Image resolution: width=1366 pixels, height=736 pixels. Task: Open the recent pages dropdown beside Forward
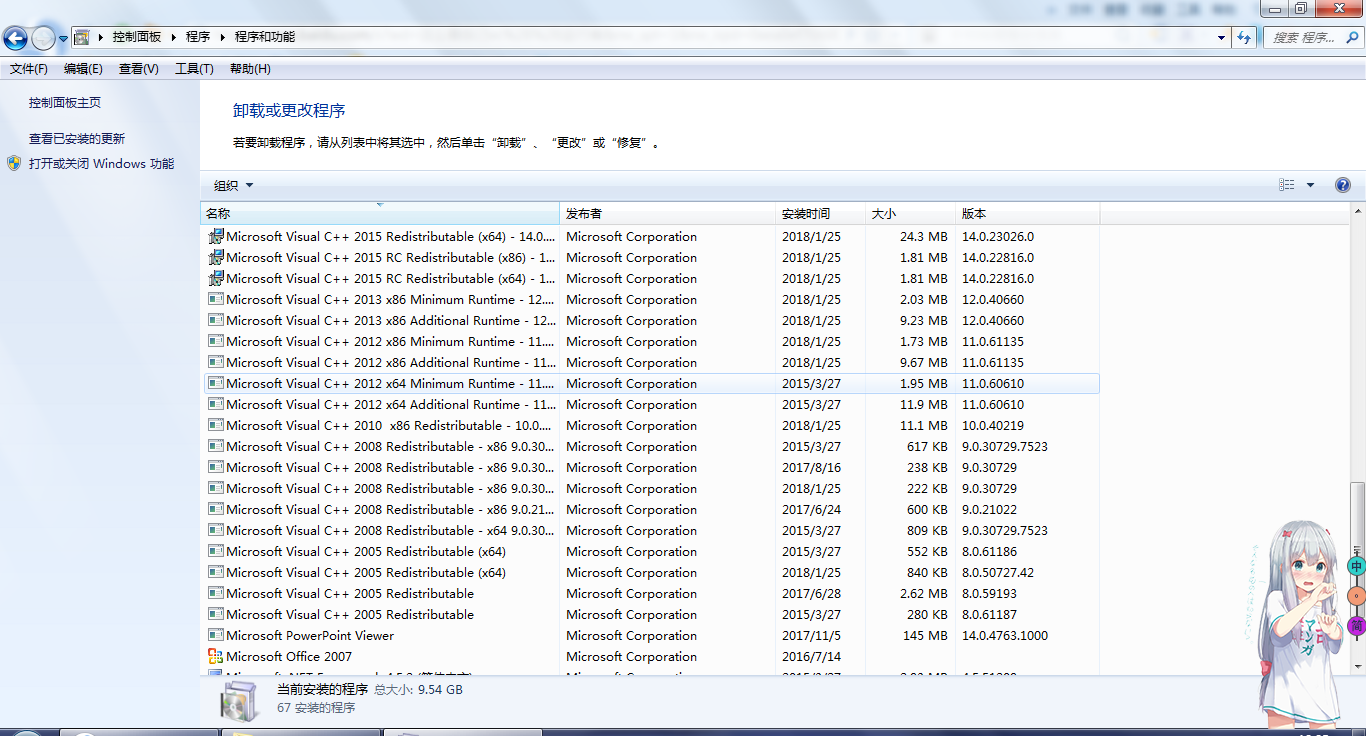click(x=63, y=39)
